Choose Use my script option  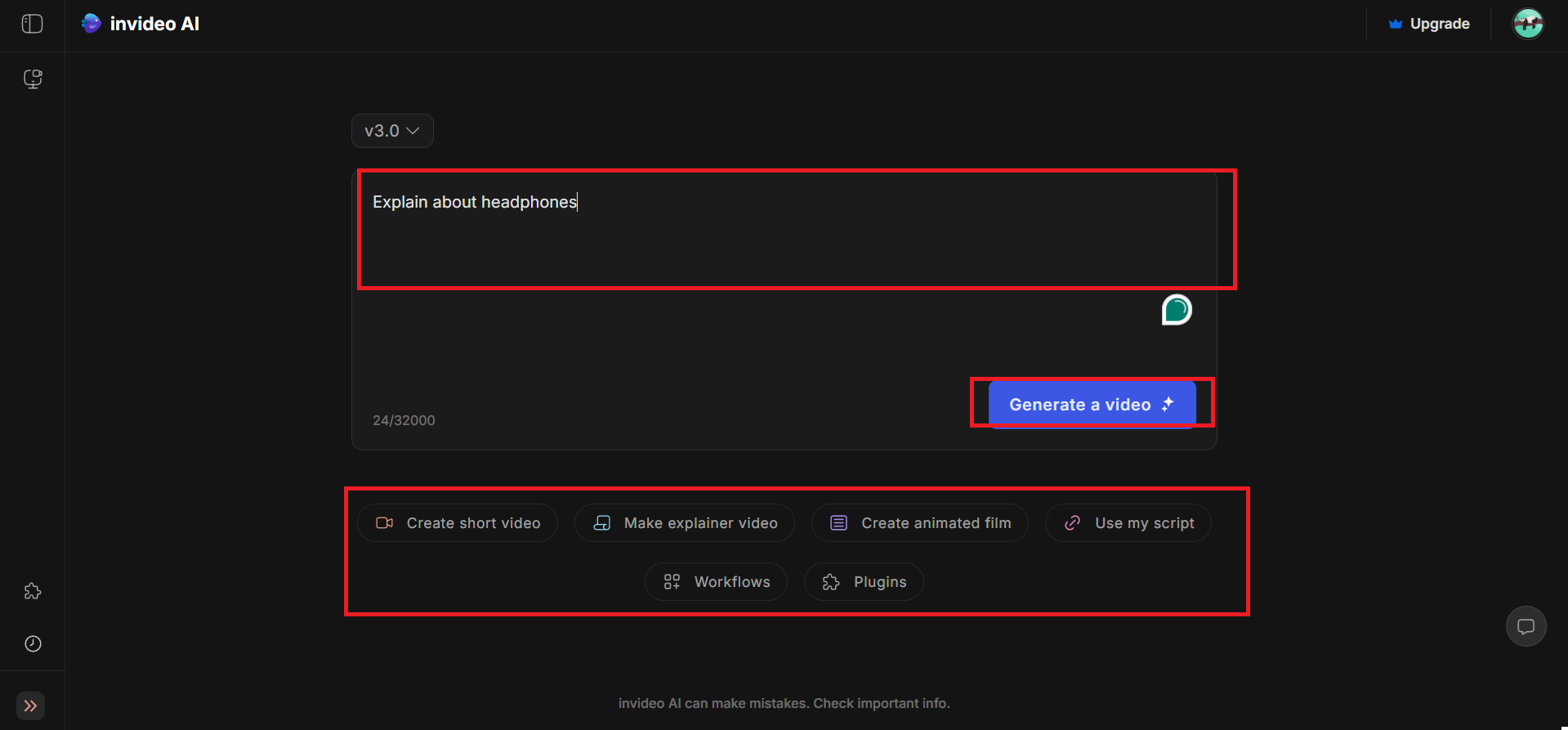[x=1128, y=523]
